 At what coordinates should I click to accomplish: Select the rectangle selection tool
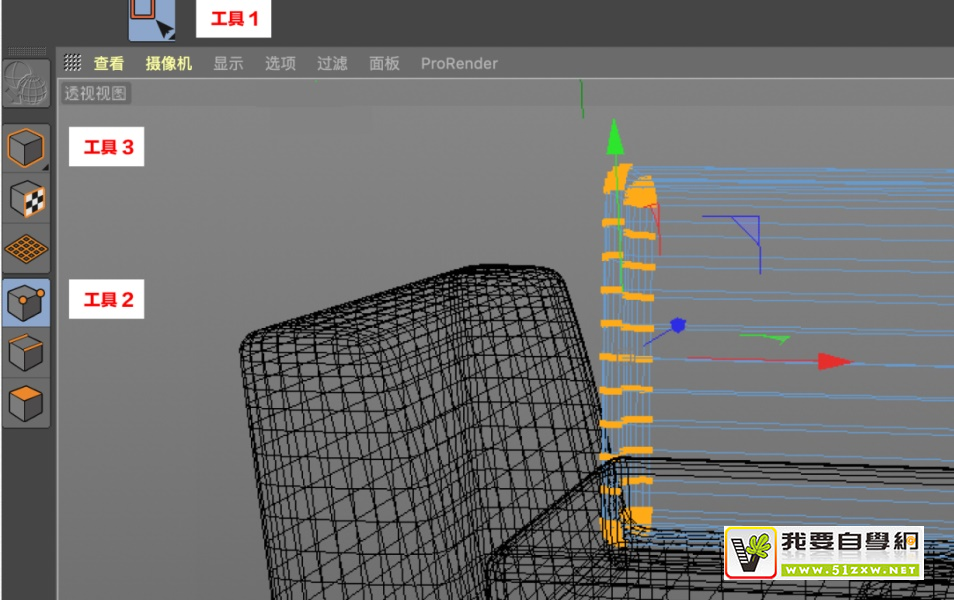(151, 19)
